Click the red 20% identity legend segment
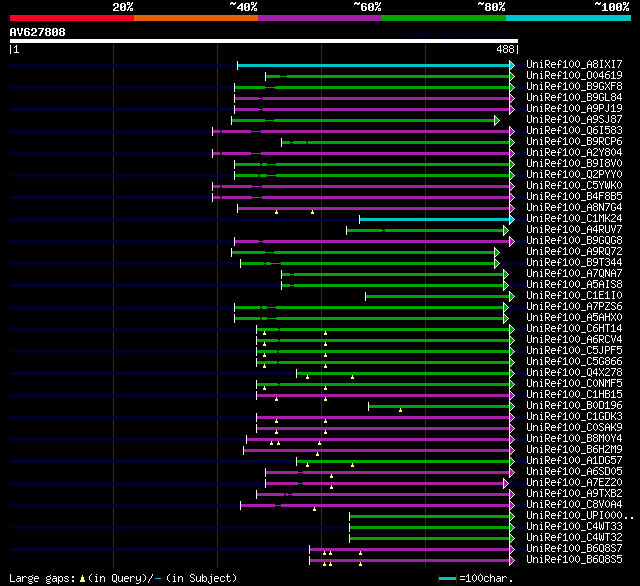Viewport: 640px width, 586px height. click(72, 18)
